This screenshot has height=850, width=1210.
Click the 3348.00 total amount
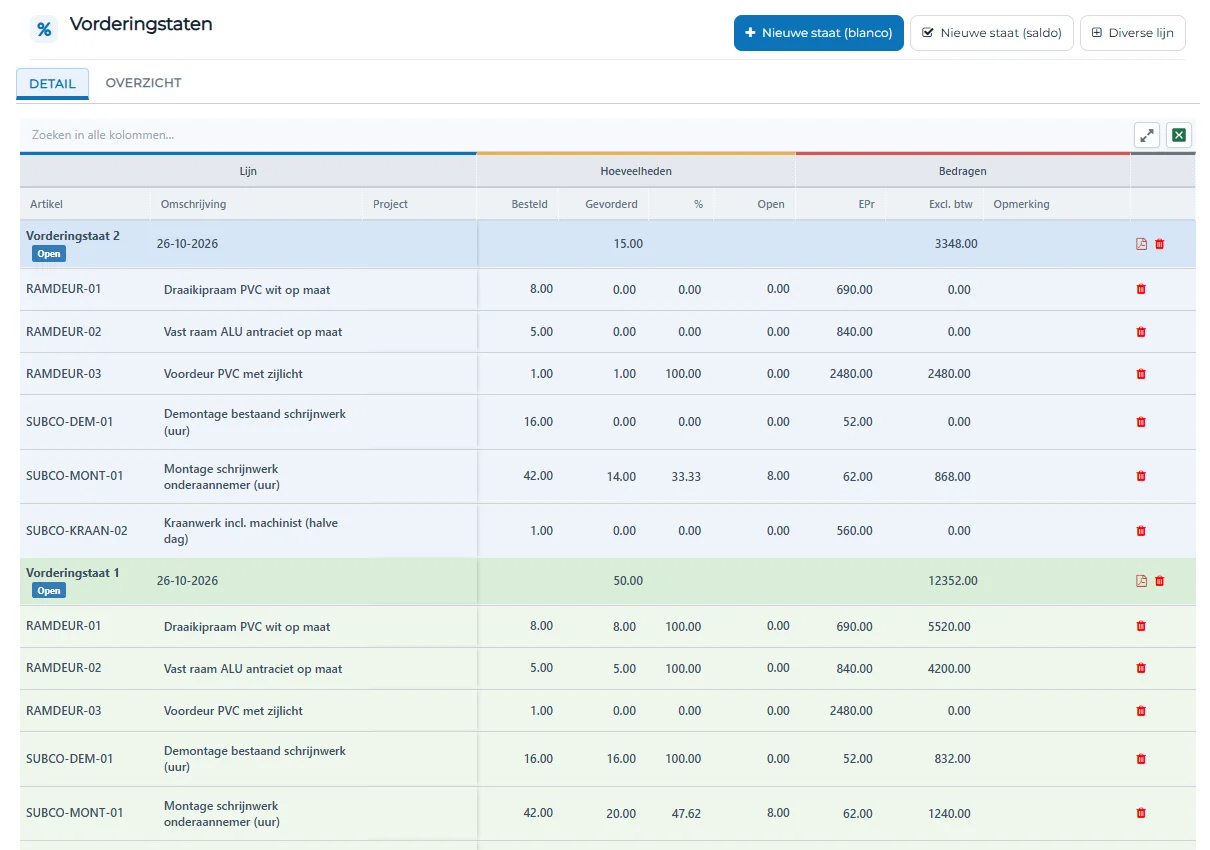tap(956, 244)
